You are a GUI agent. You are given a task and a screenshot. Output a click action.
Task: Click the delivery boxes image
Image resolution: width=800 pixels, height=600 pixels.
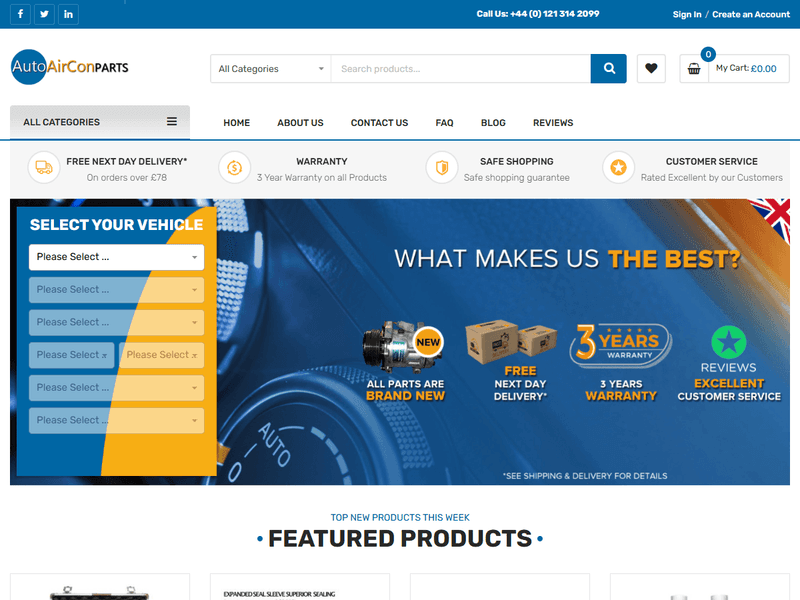click(511, 341)
